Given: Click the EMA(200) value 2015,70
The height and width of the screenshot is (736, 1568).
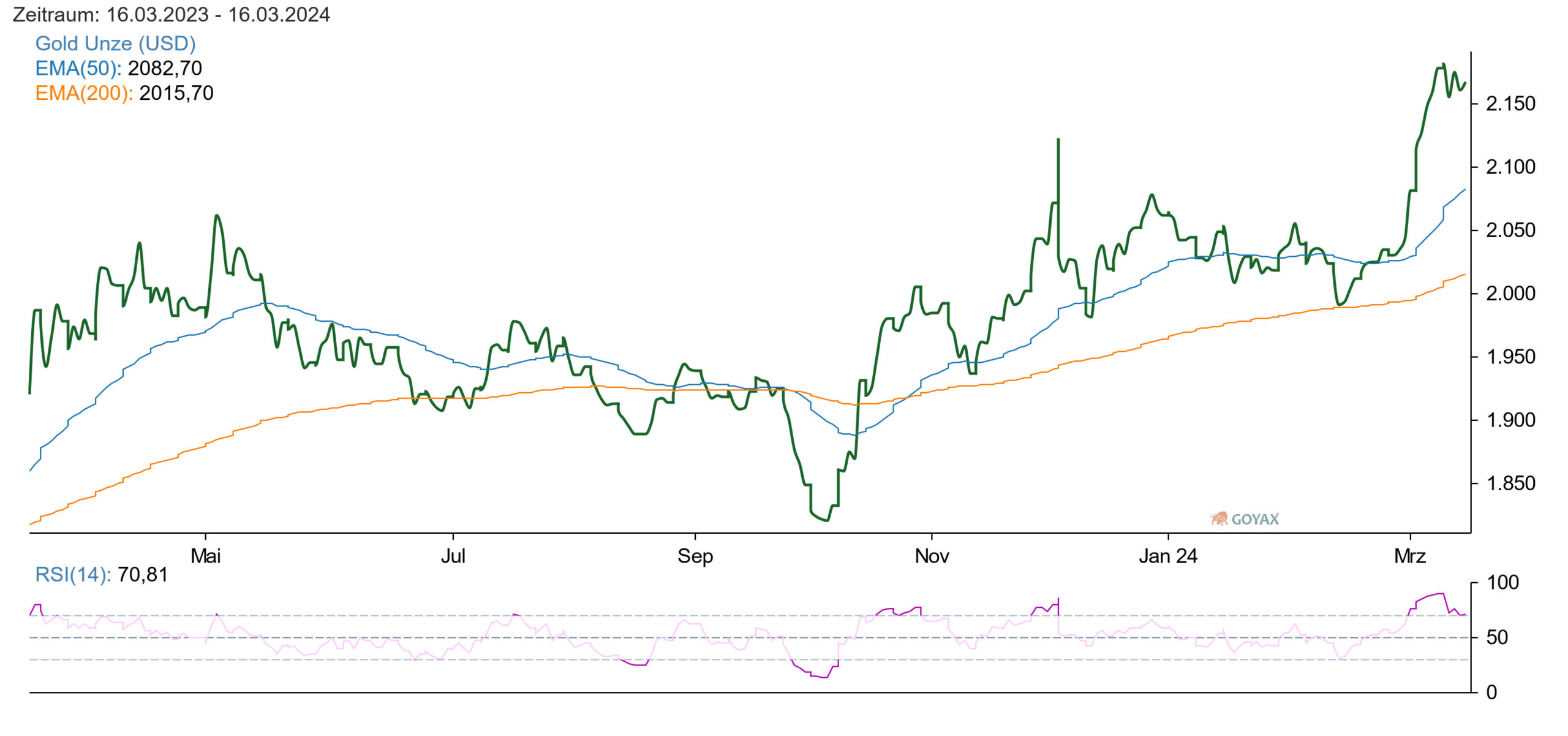Looking at the screenshot, I should [x=176, y=93].
